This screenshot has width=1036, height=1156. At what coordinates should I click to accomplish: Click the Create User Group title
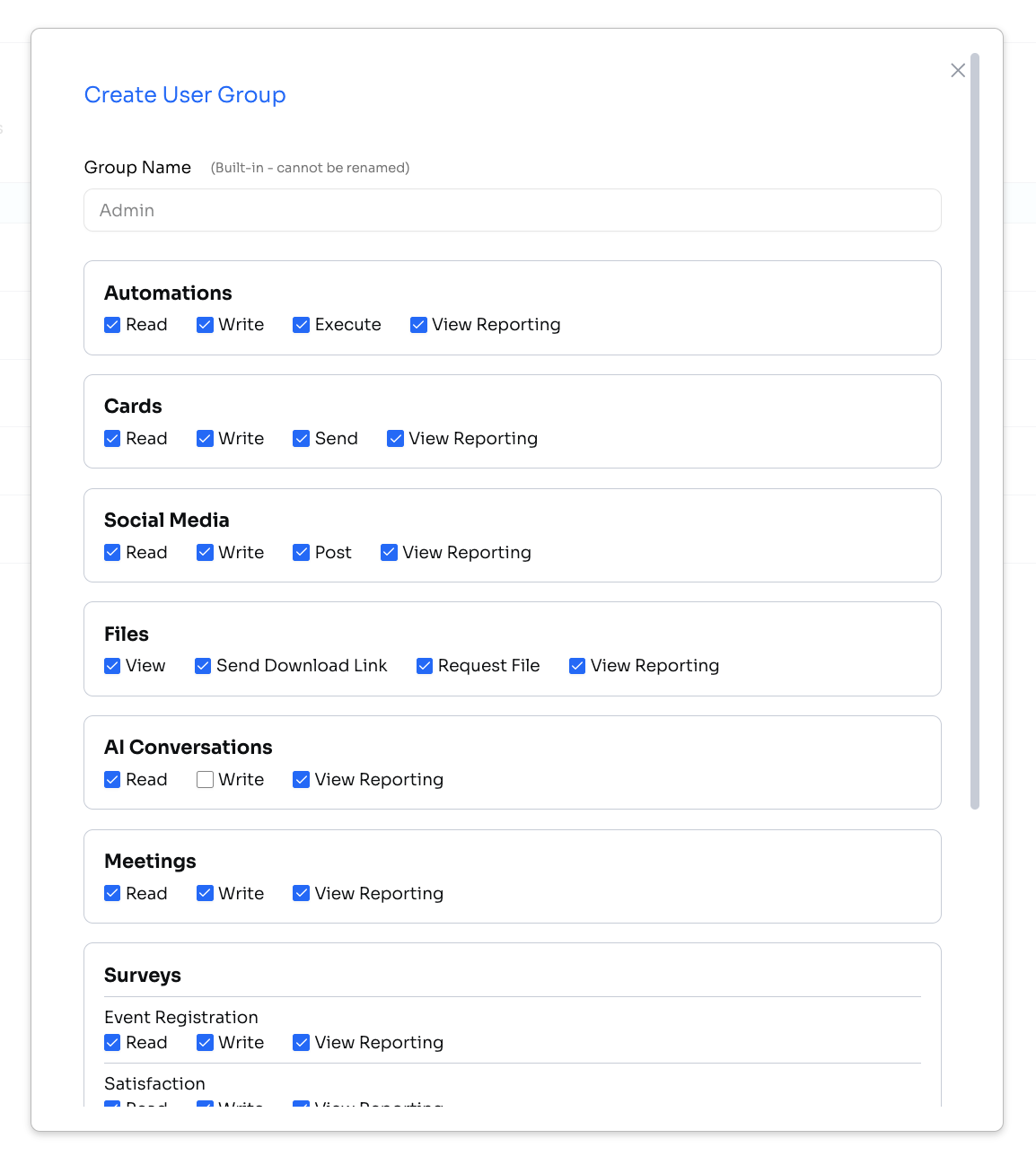pyautogui.click(x=185, y=94)
